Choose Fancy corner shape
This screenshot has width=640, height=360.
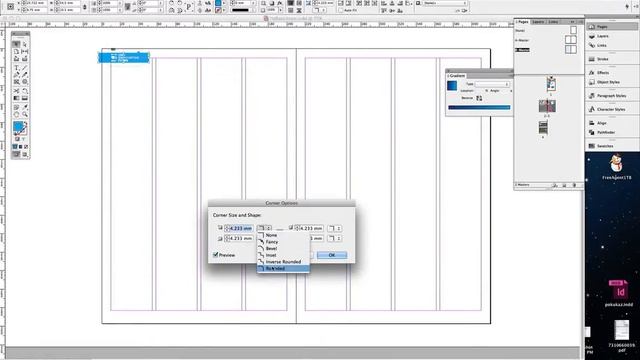[283, 242]
